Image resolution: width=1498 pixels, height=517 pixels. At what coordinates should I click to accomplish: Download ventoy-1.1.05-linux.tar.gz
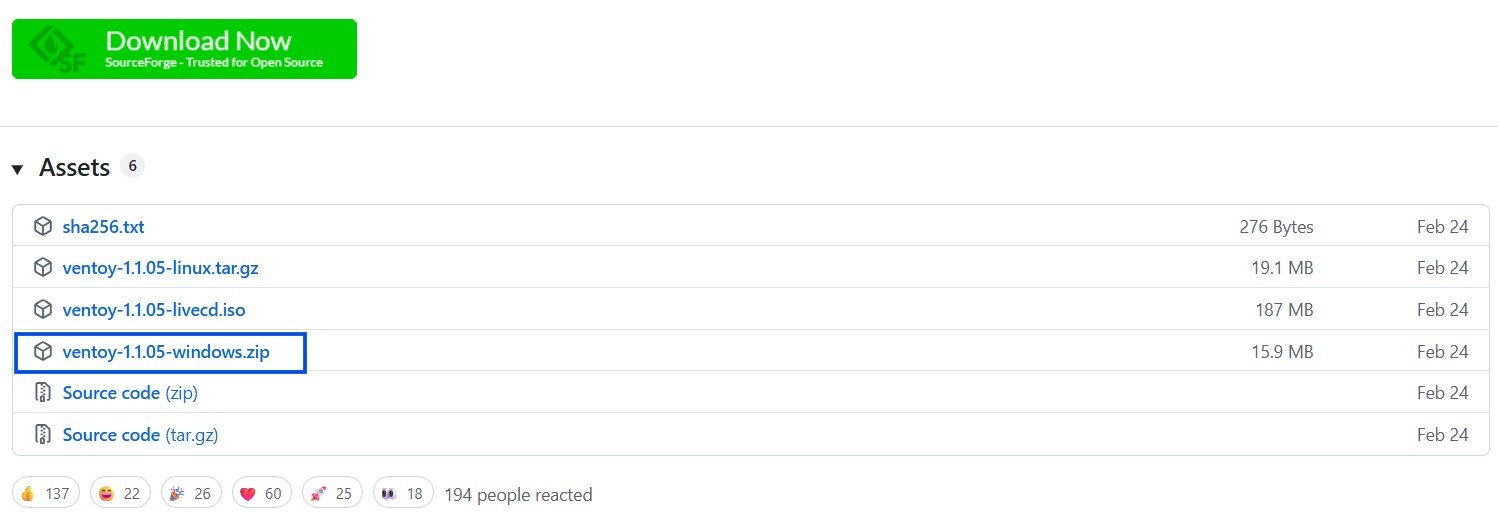160,268
